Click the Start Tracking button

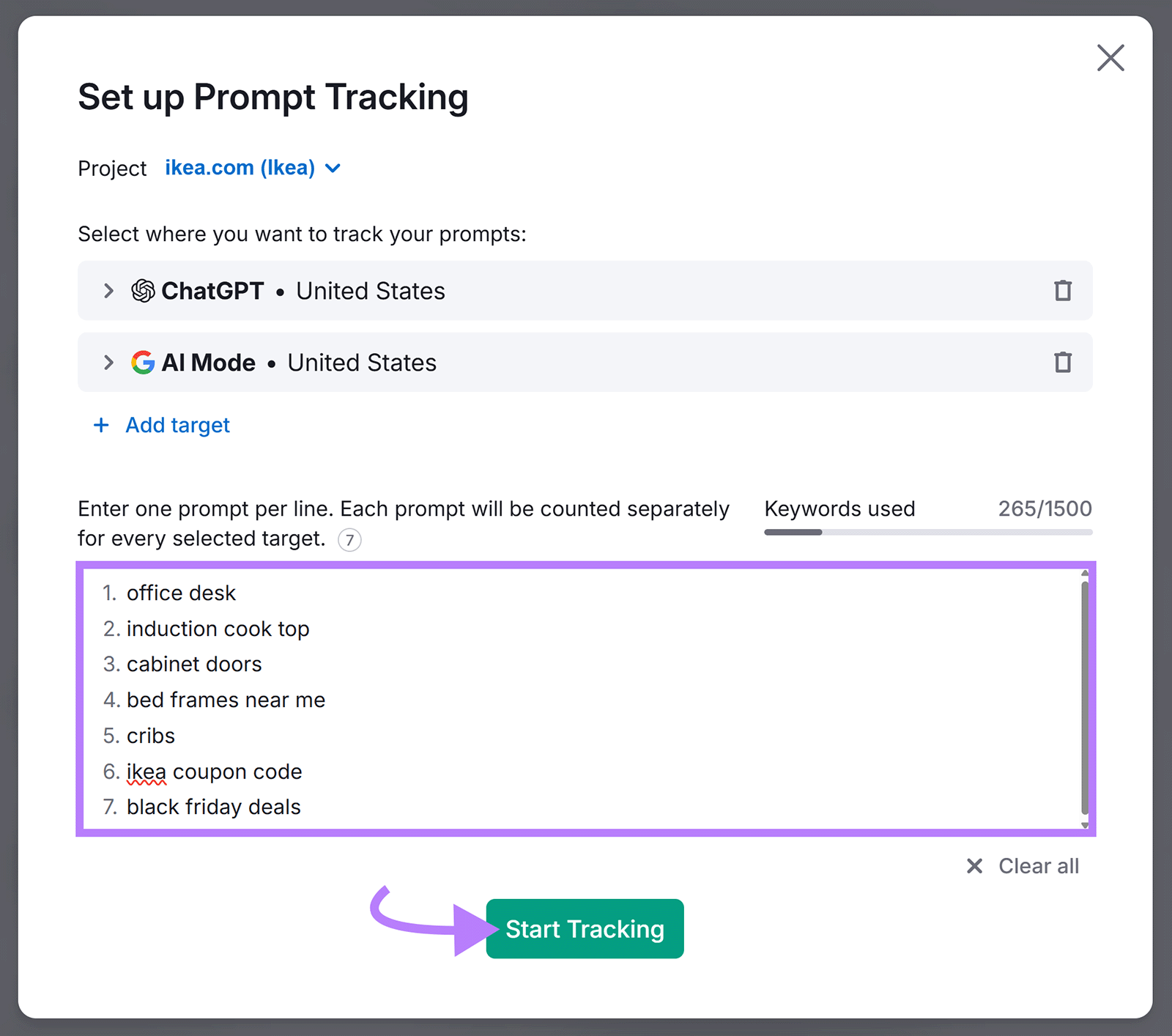point(584,928)
